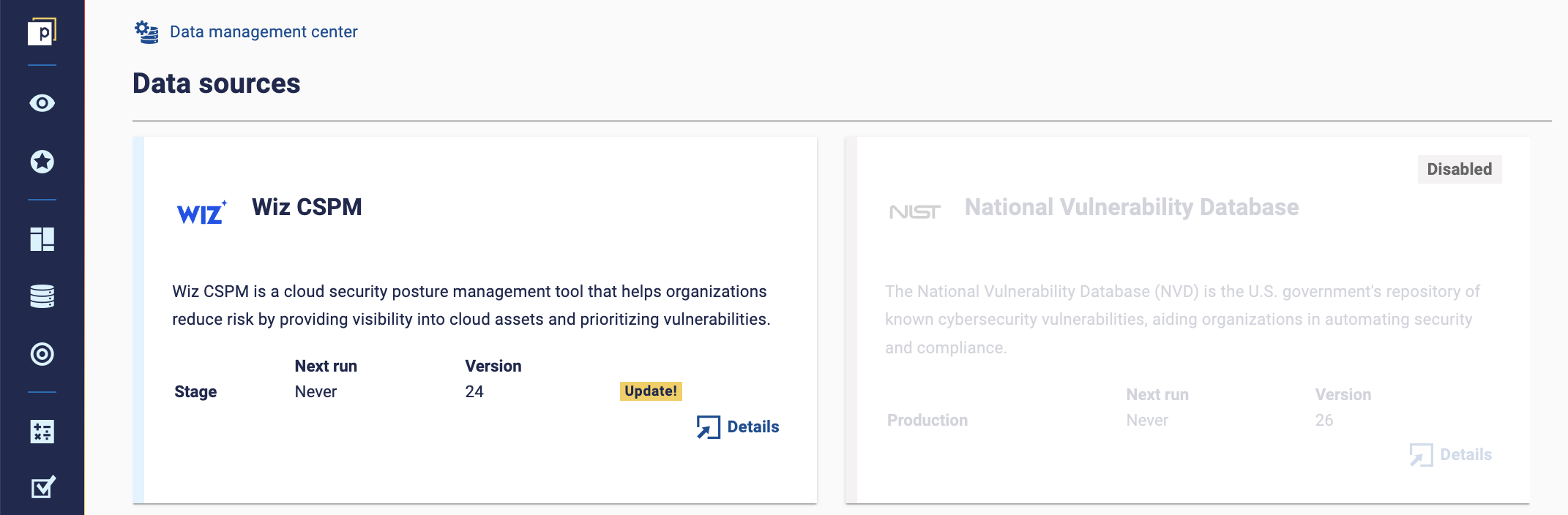This screenshot has width=1568, height=515.
Task: Click the Data sources heading
Action: pyautogui.click(x=216, y=83)
